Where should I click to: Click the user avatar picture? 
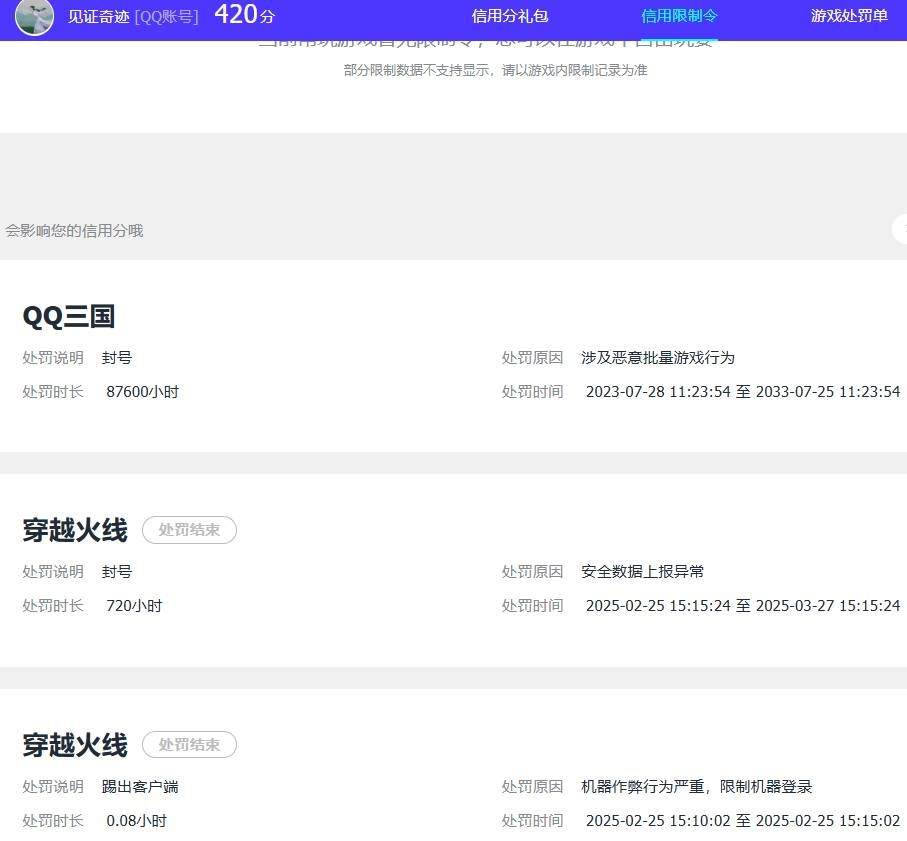[34, 16]
